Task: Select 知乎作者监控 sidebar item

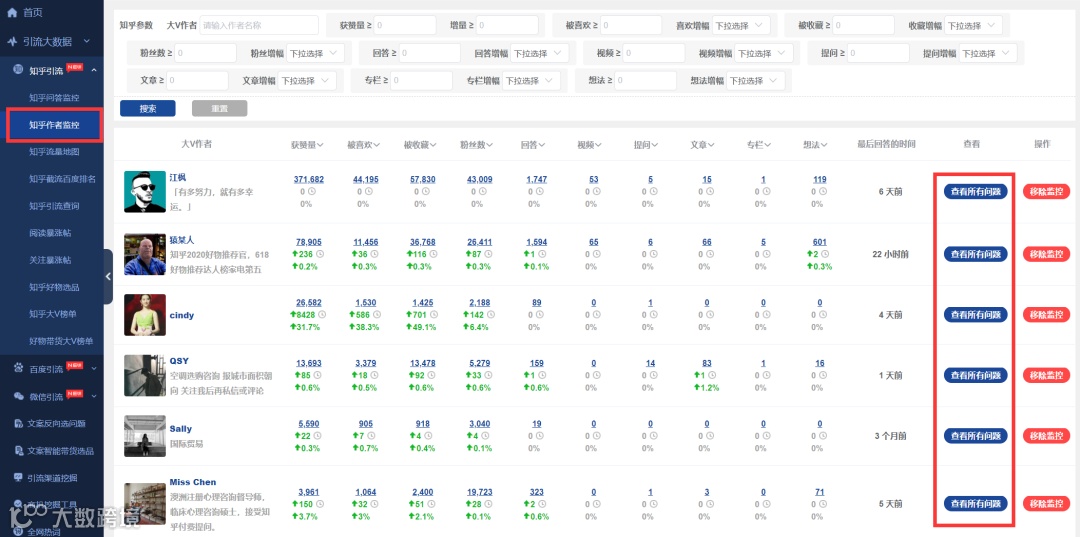Action: click(54, 125)
